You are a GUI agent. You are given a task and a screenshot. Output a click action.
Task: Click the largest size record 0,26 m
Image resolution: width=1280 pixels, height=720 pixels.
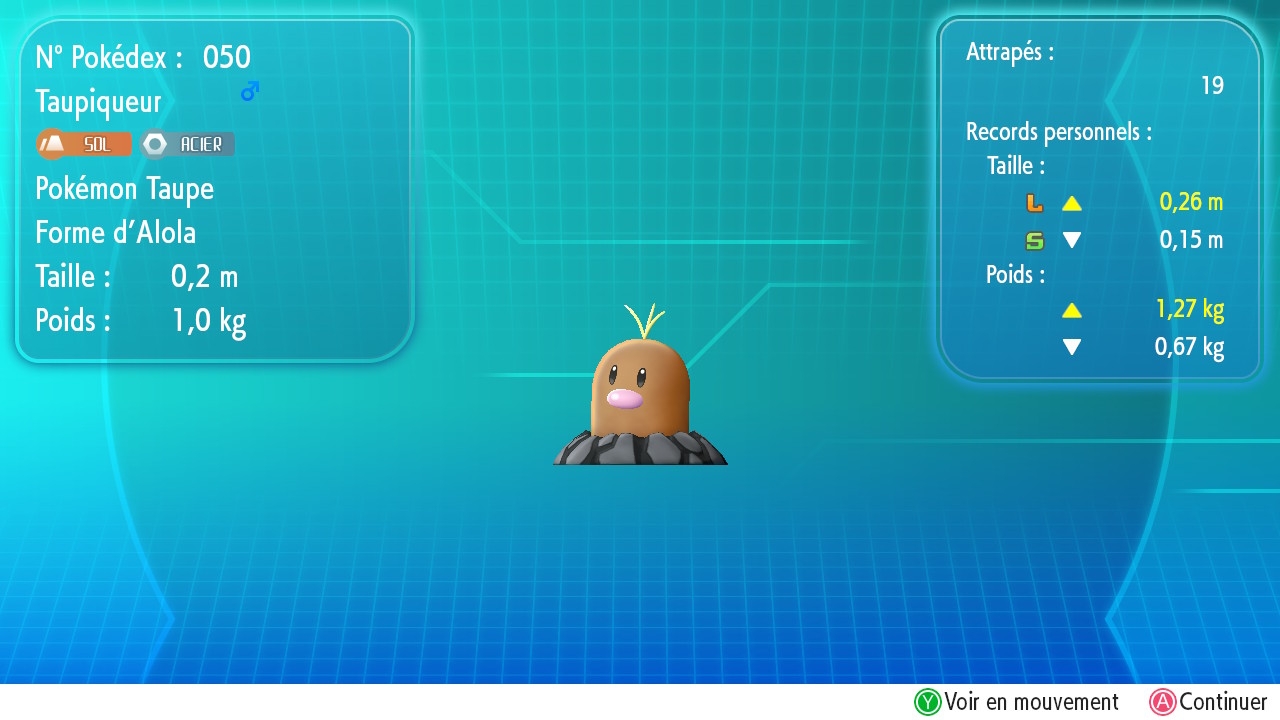pos(1191,202)
